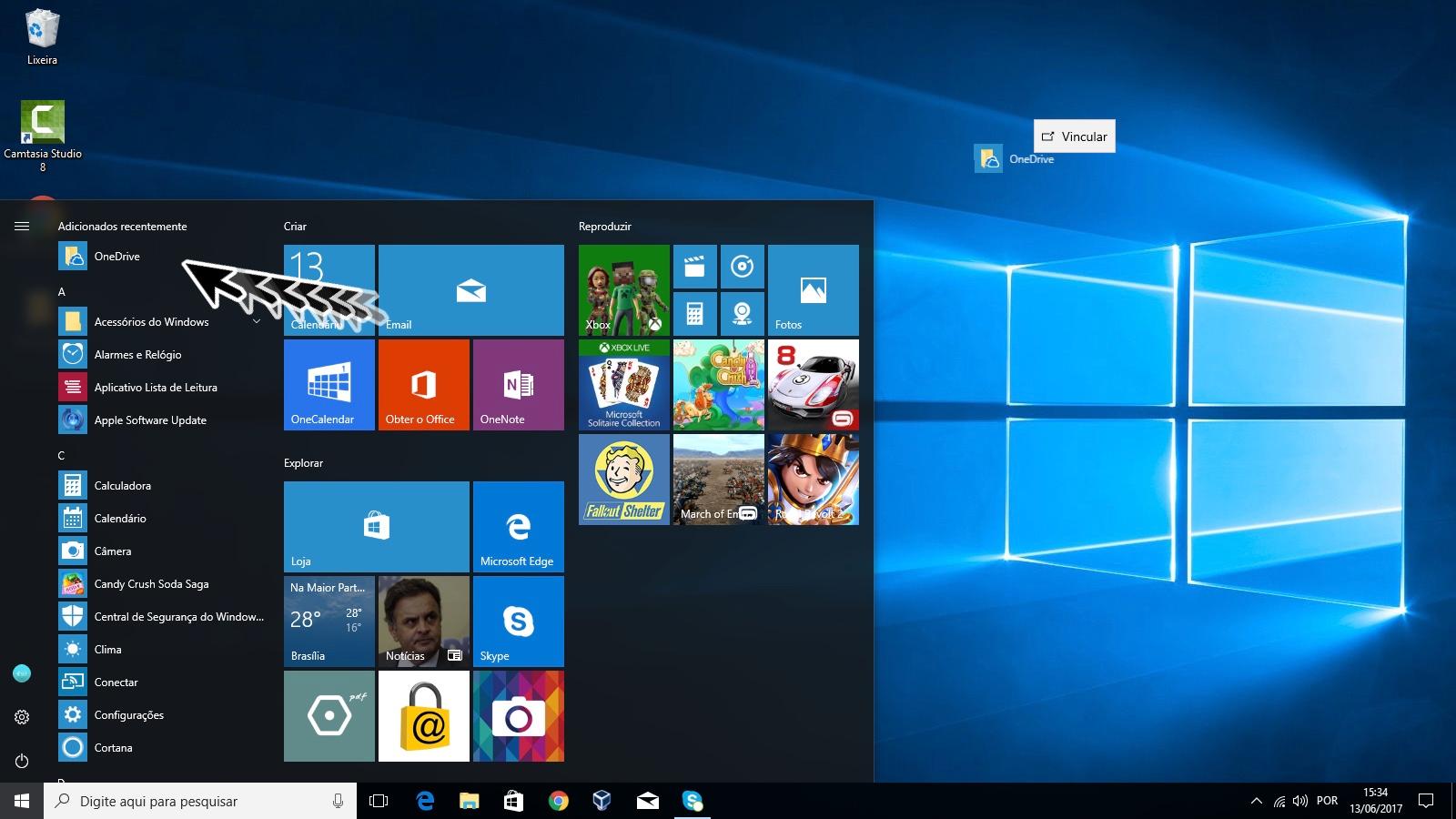
Task: Open the Microsoft Edge tile
Action: pyautogui.click(x=519, y=527)
